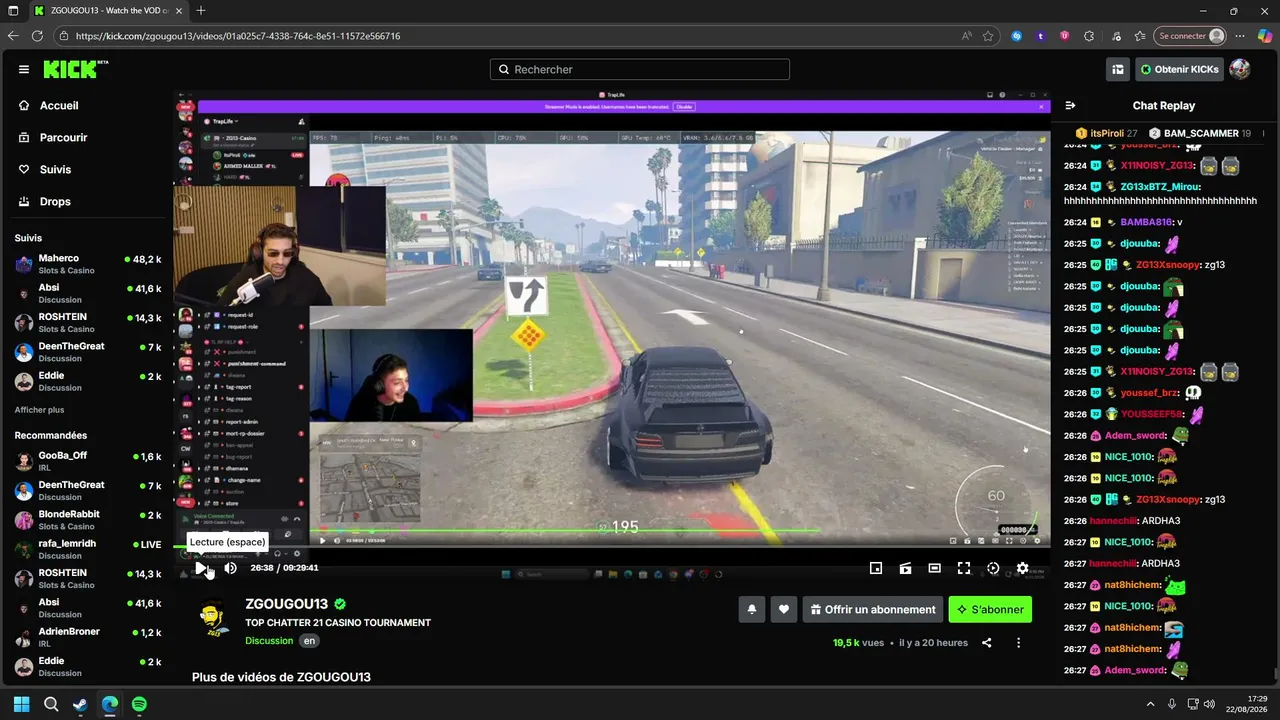Follow ZGOUGOU13 with the heart button

784,609
